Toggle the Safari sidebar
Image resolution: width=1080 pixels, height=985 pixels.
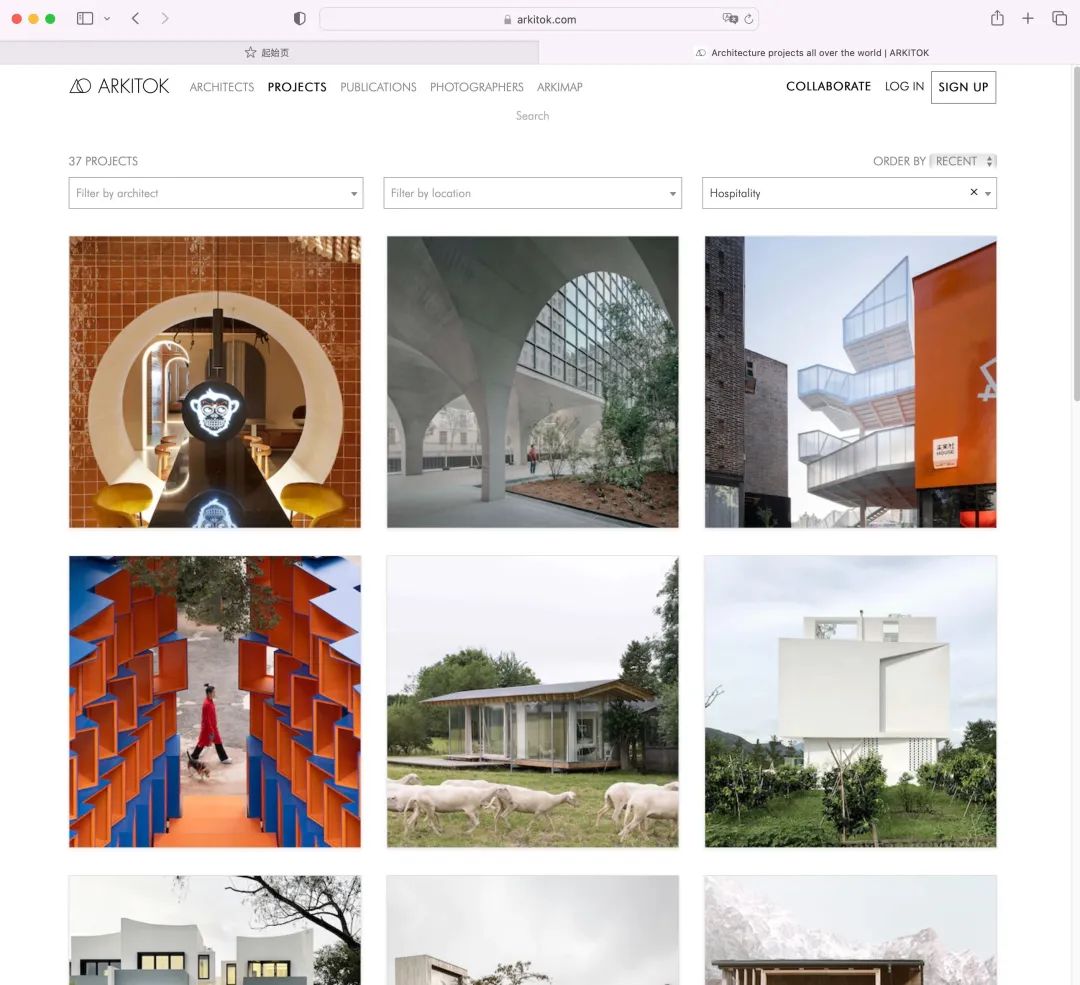click(85, 19)
